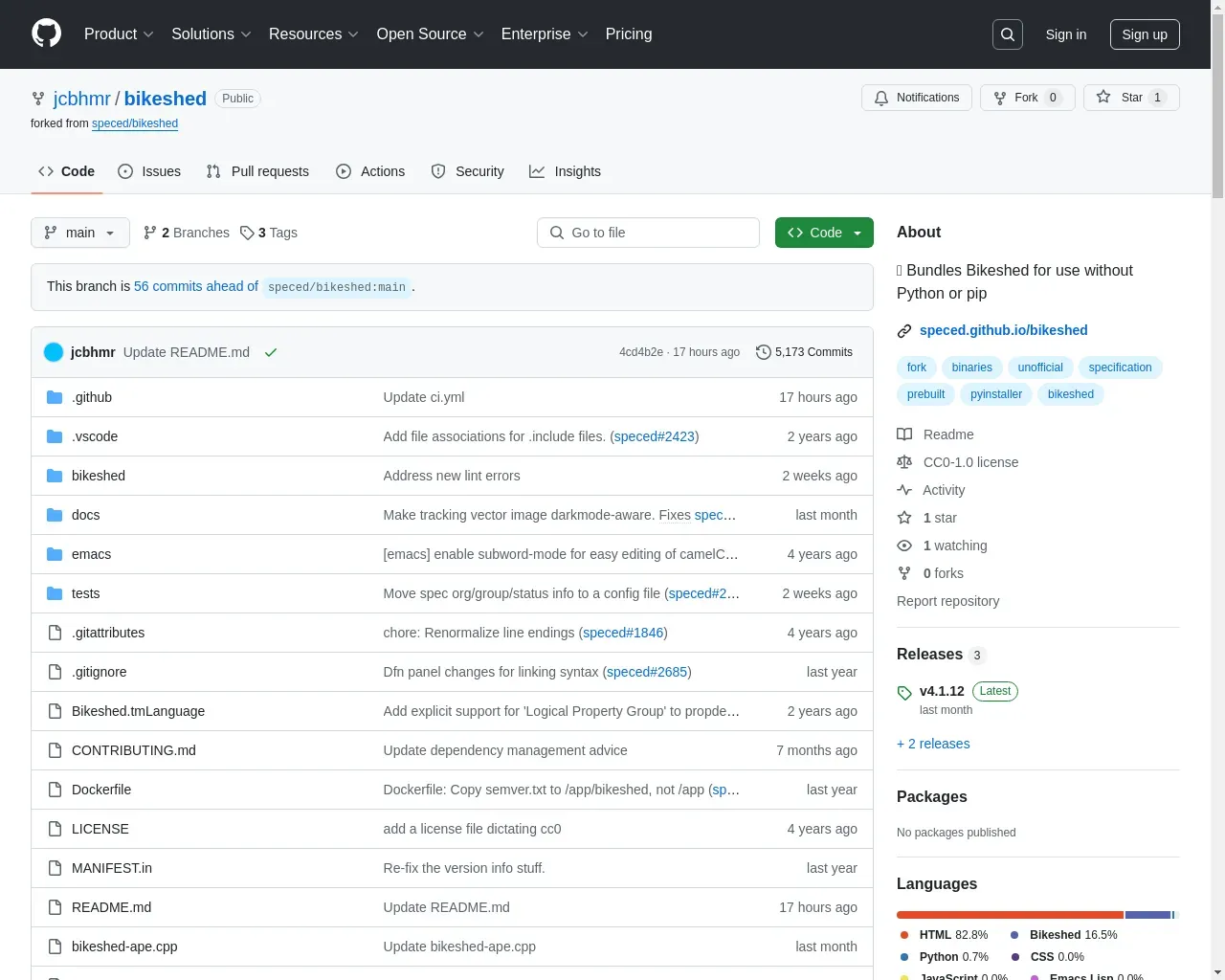Expand the Solutions menu
The width and height of the screenshot is (1225, 980).
click(212, 34)
